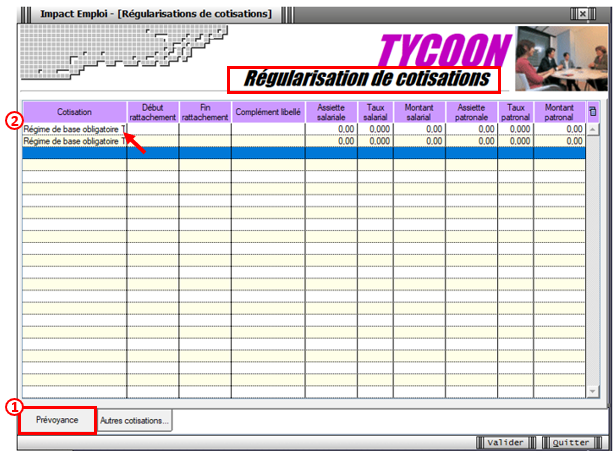Select the Assiette patronale column header

471,112
